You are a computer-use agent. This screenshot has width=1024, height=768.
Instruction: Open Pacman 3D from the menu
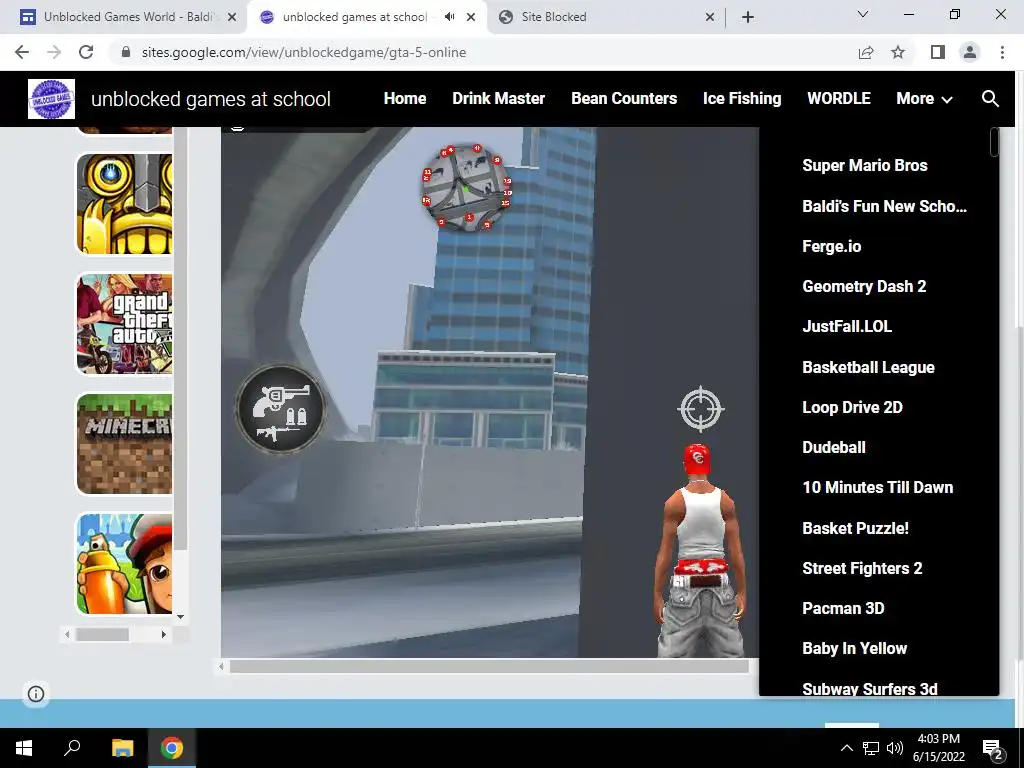(843, 608)
